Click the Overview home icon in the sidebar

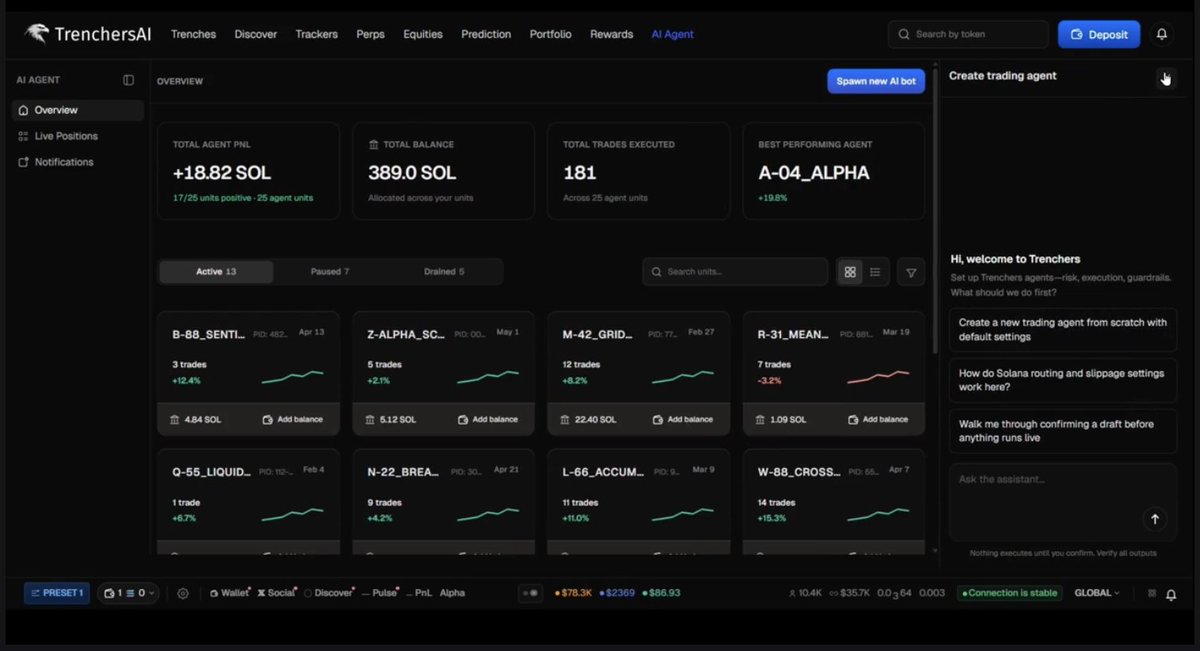[x=23, y=110]
